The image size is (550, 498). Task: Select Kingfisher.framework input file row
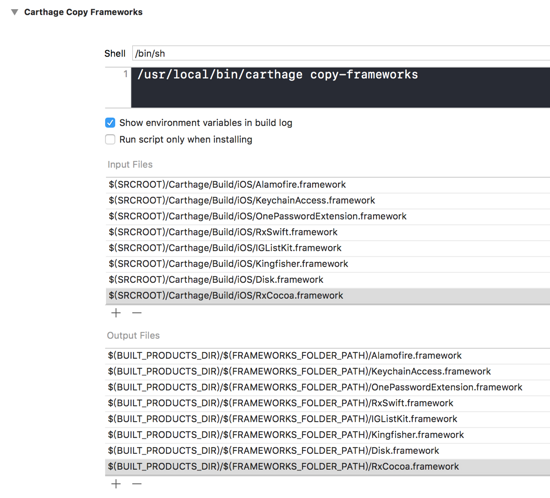point(328,264)
